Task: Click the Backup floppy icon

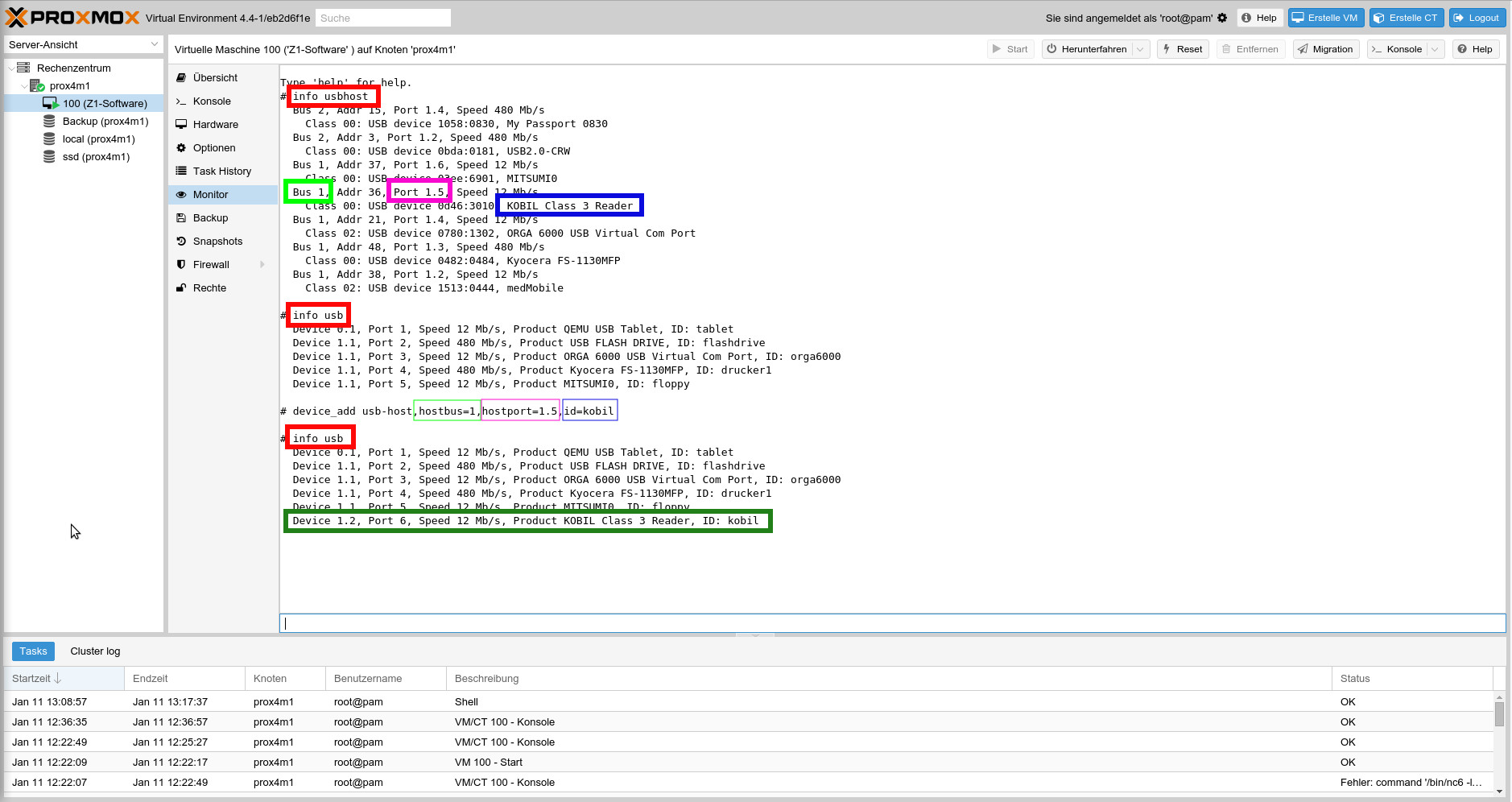Action: 181,218
